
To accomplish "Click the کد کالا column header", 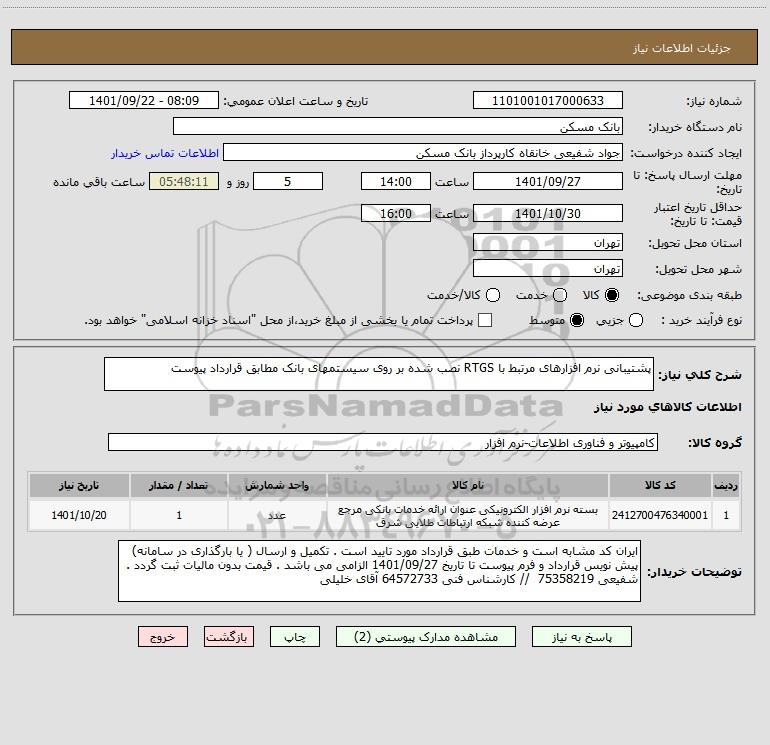I will coord(660,485).
